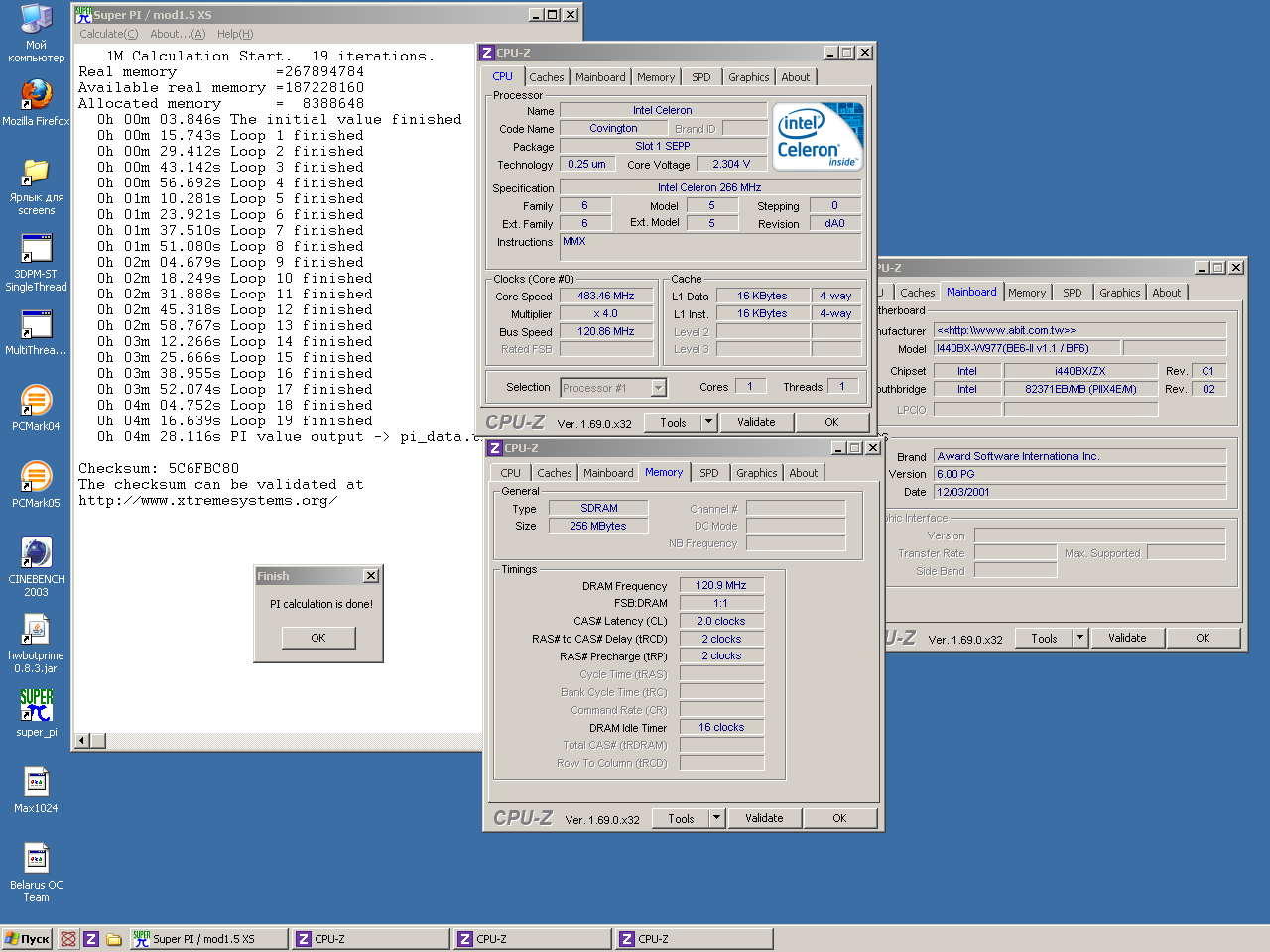Select Caches tab in Mainboard CPU-Z window

pos(917,293)
